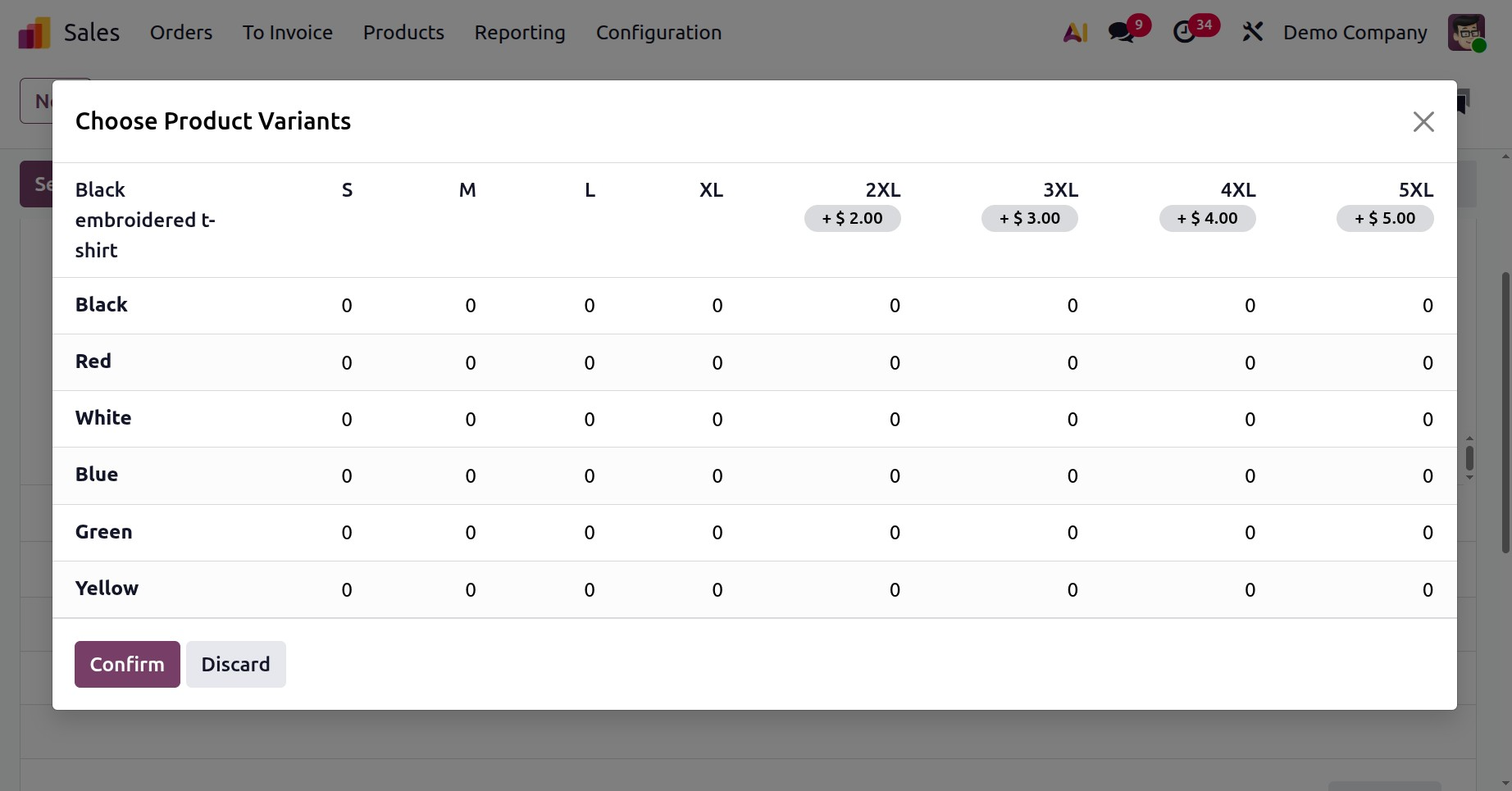Click the Yellow 4XL quantity field

pos(1250,590)
